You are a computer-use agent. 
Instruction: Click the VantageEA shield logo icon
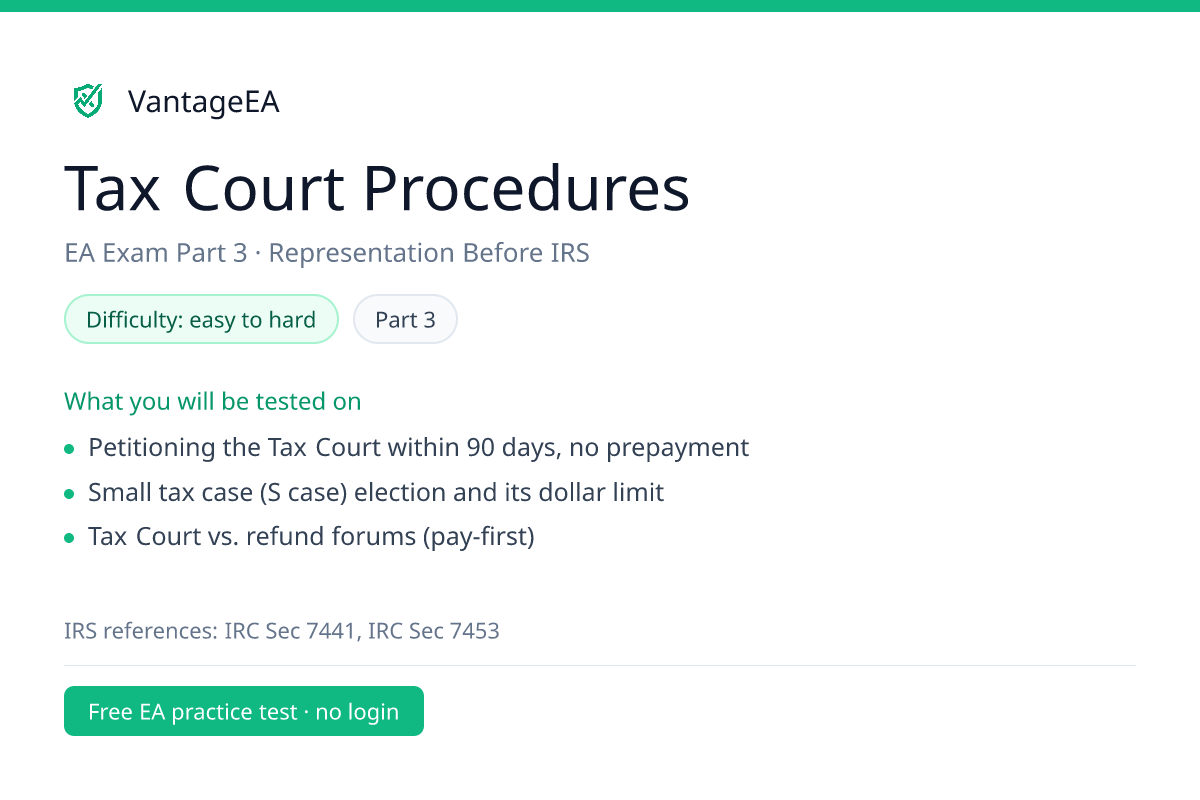(88, 100)
